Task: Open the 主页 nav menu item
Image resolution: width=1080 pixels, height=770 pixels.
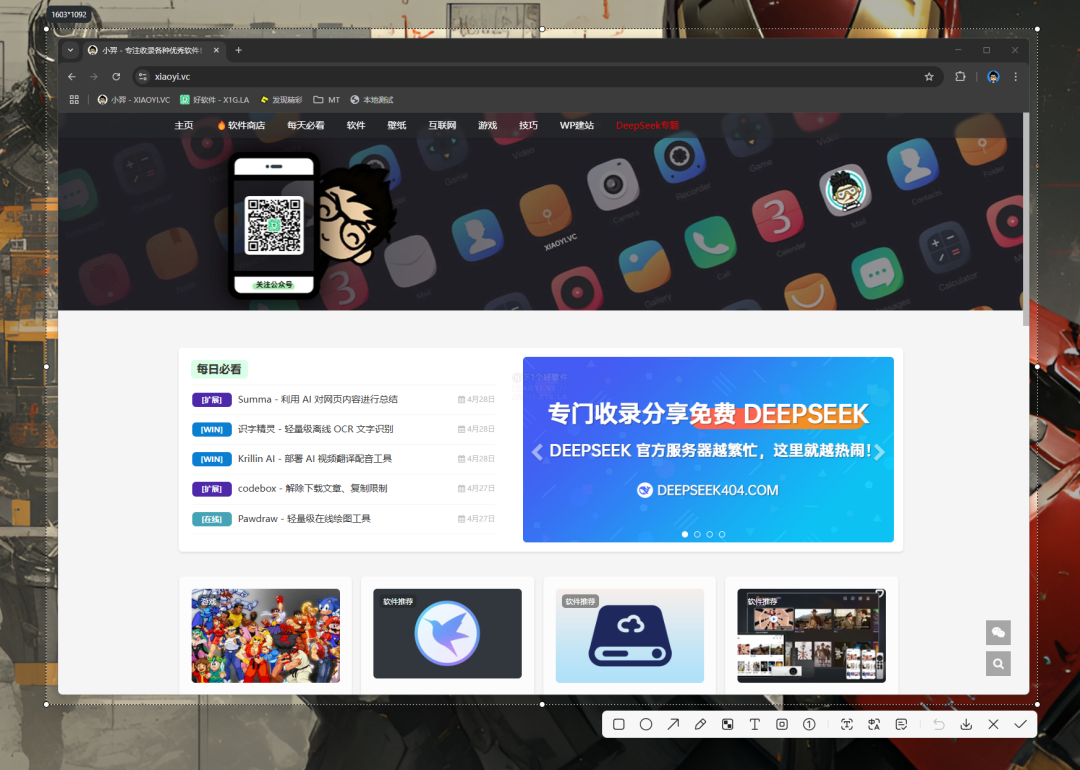Action: [x=184, y=125]
